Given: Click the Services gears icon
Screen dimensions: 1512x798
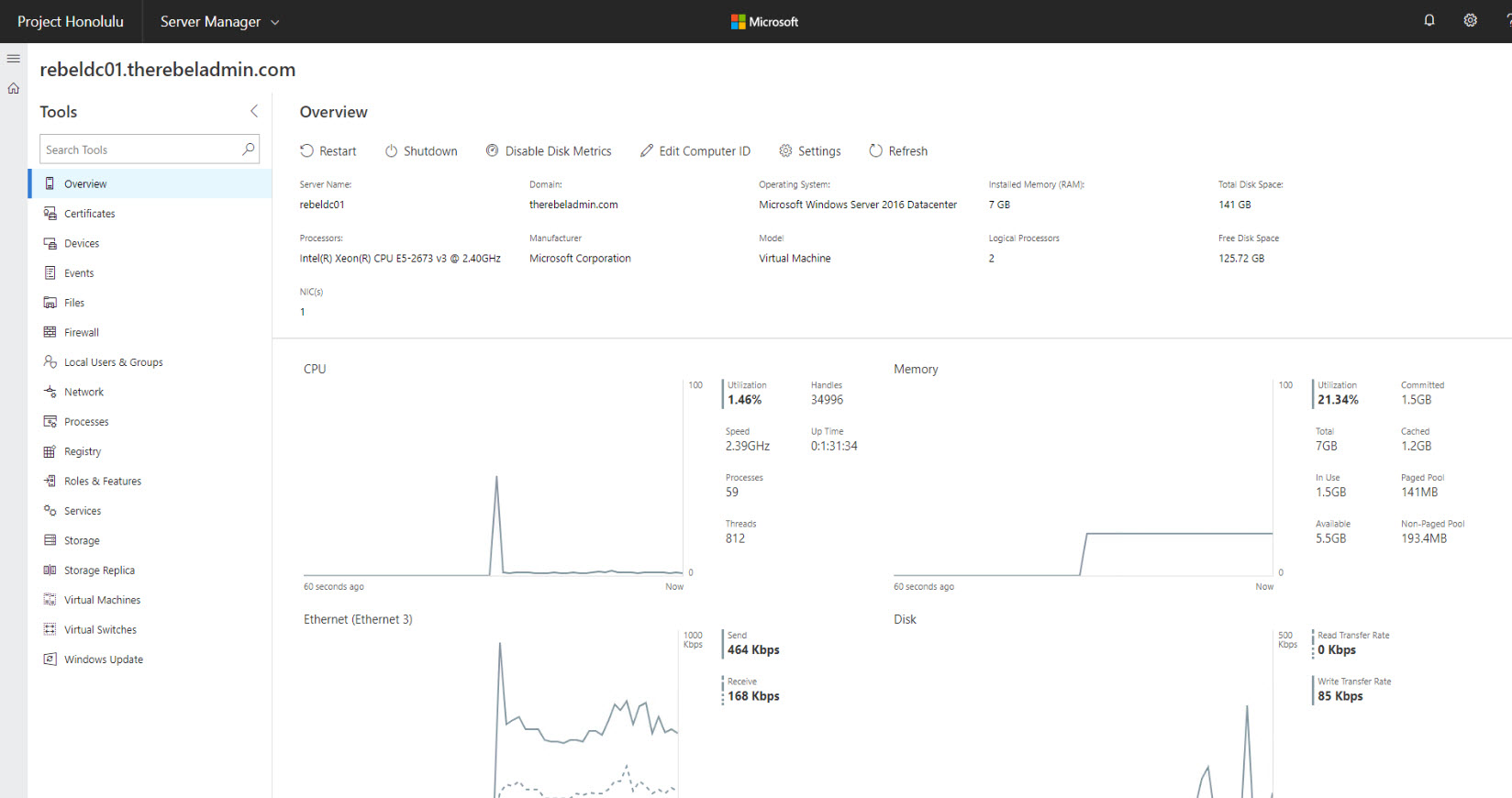Looking at the screenshot, I should (50, 511).
